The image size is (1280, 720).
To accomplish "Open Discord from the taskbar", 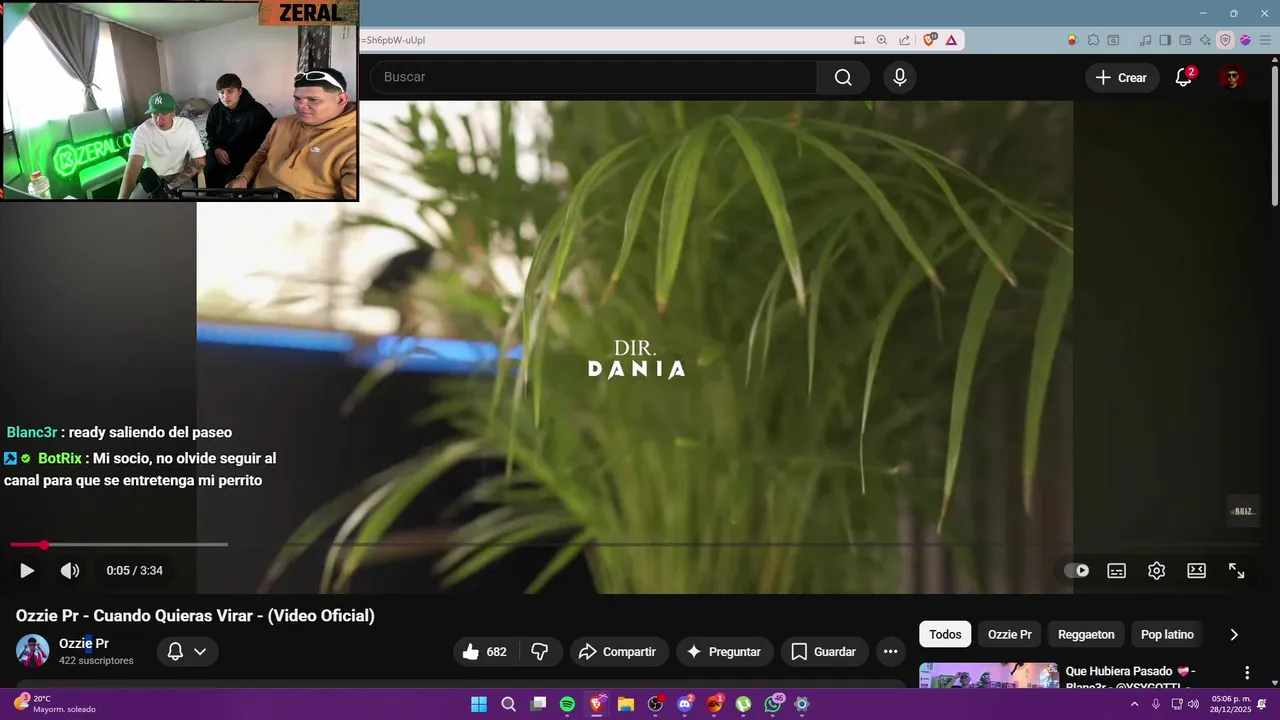I will tap(685, 704).
